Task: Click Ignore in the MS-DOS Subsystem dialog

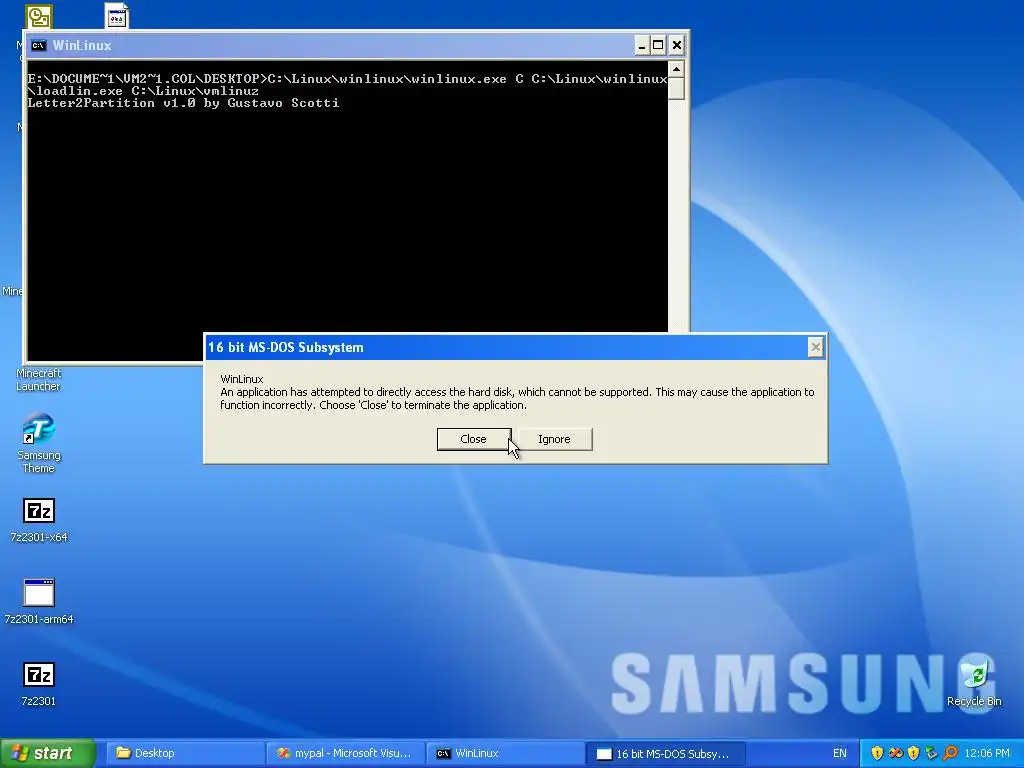Action: pyautogui.click(x=554, y=439)
